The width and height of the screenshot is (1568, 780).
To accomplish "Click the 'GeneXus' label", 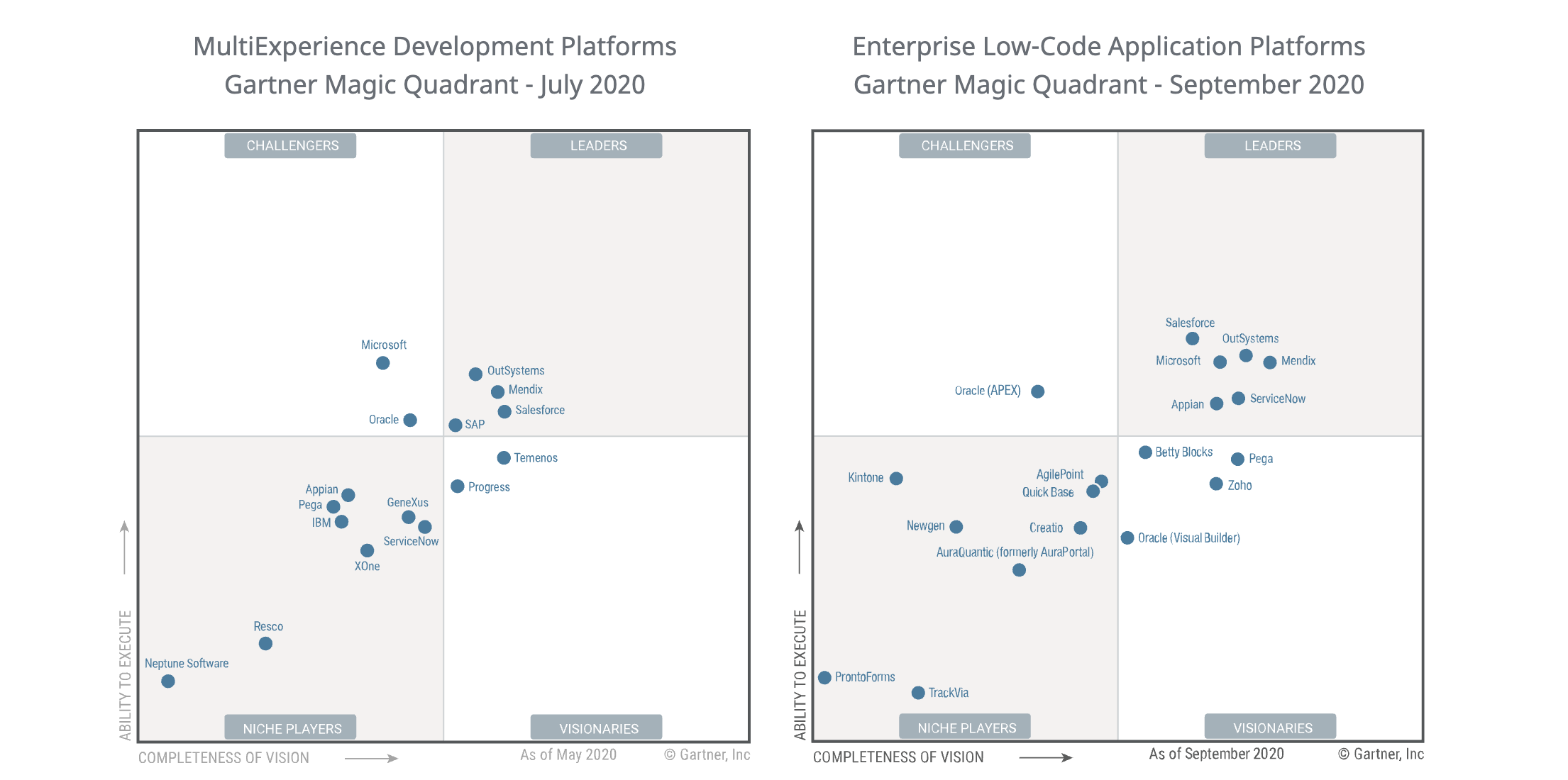I will (x=408, y=503).
